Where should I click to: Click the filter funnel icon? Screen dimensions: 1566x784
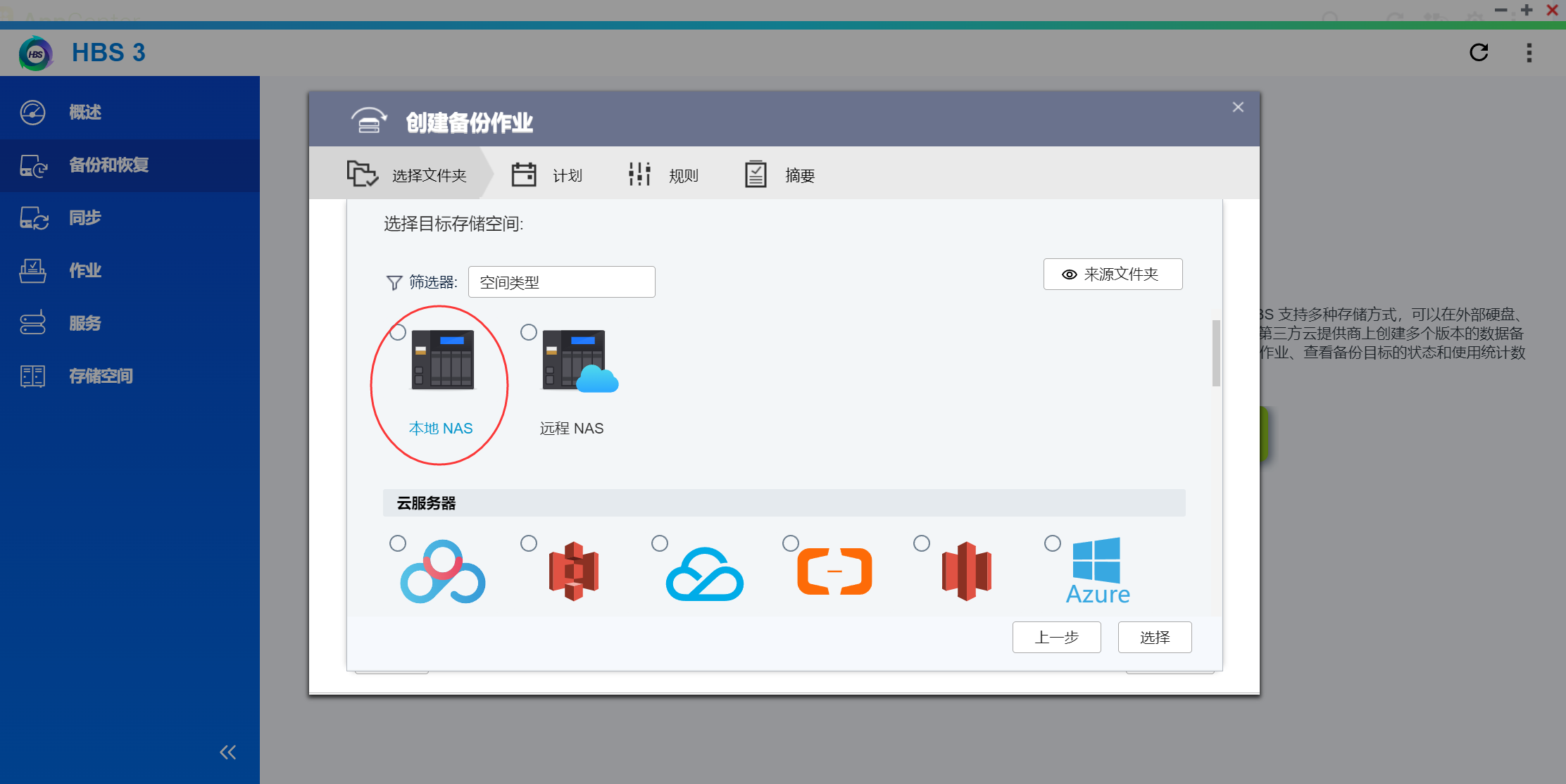(394, 283)
